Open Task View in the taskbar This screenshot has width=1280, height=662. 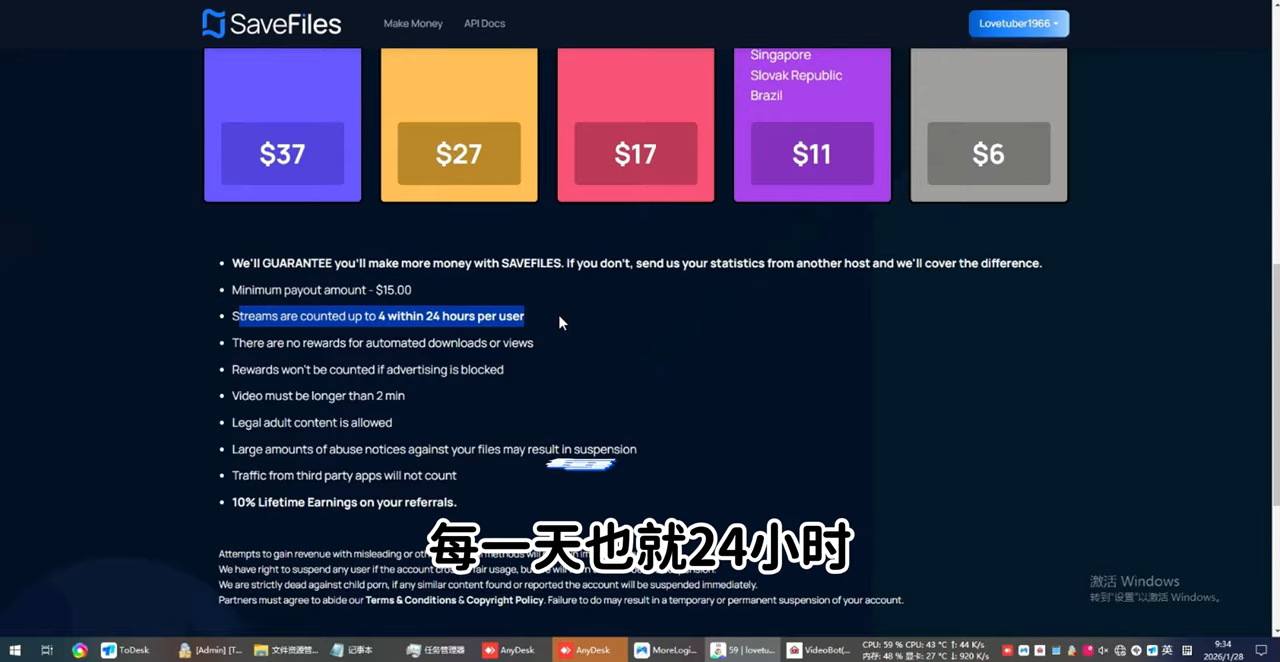point(47,650)
